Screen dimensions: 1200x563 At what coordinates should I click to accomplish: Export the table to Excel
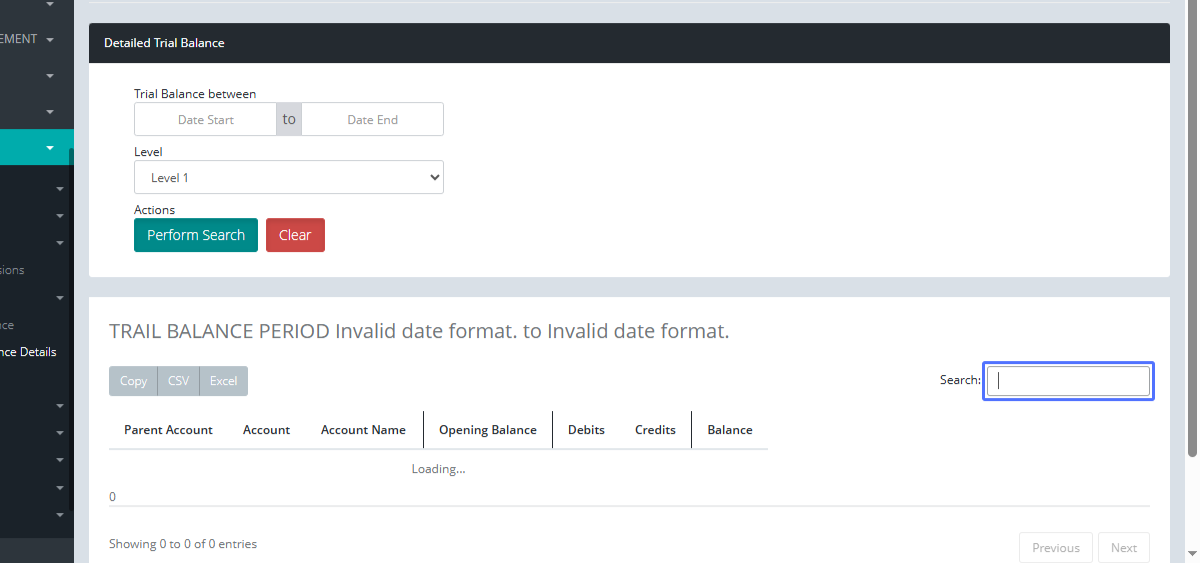point(223,381)
